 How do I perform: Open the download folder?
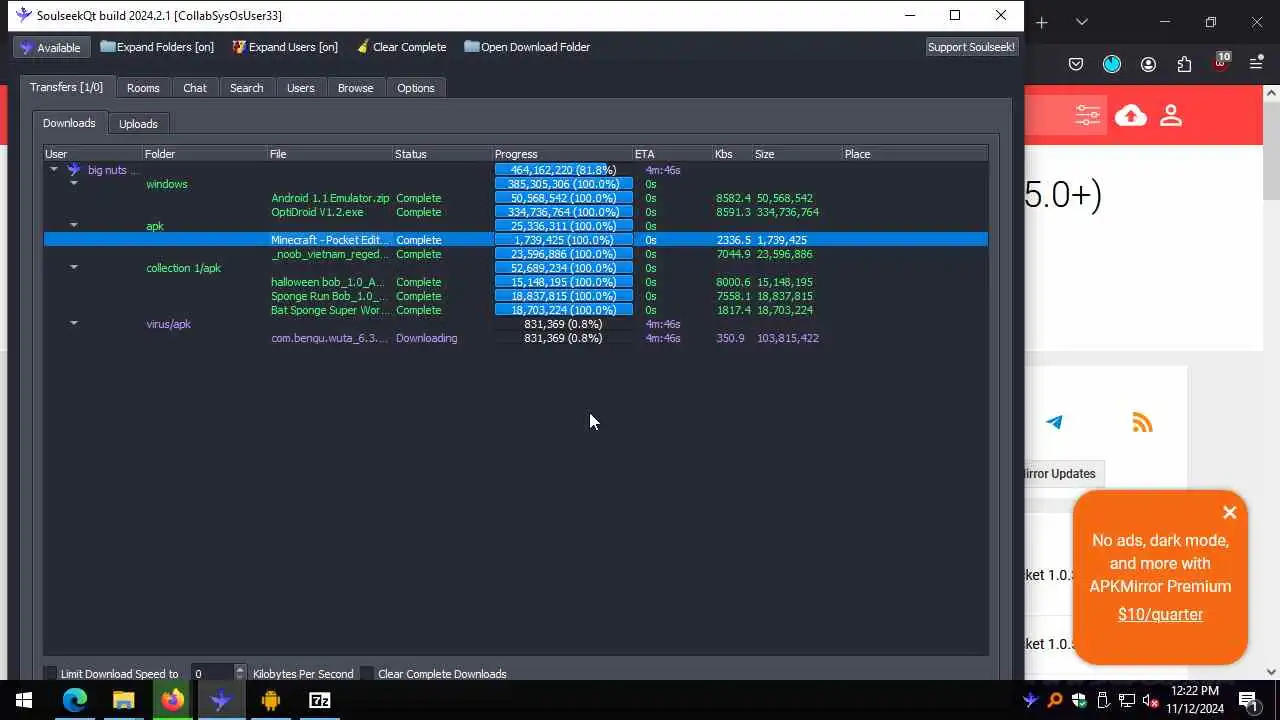527,47
